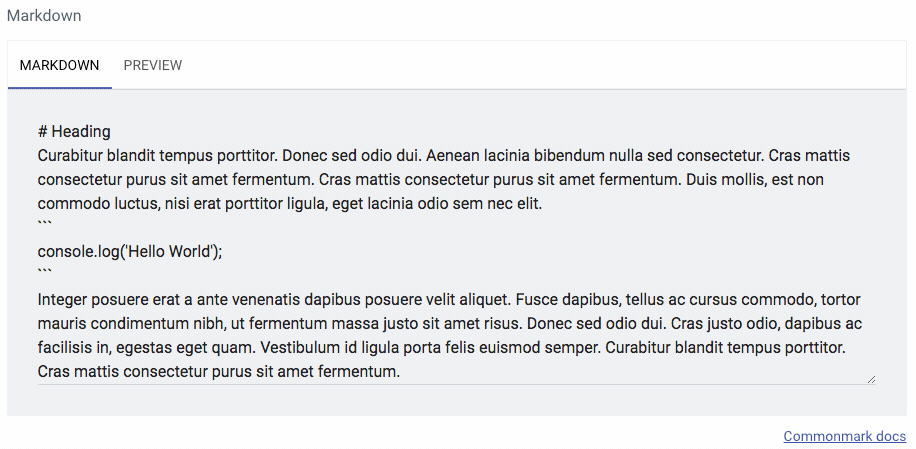
Task: Open the Commonmark docs link
Action: click(x=844, y=437)
